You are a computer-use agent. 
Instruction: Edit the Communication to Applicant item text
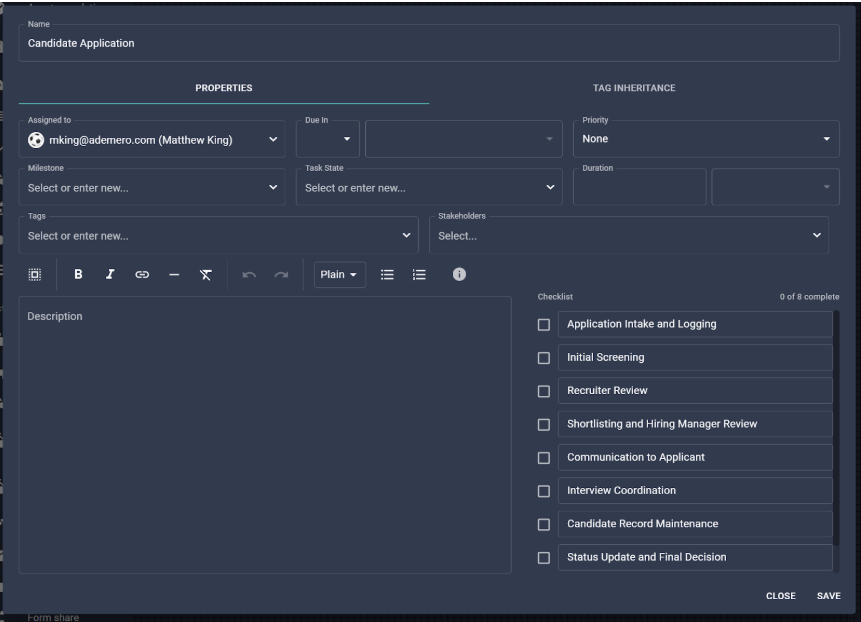click(695, 457)
